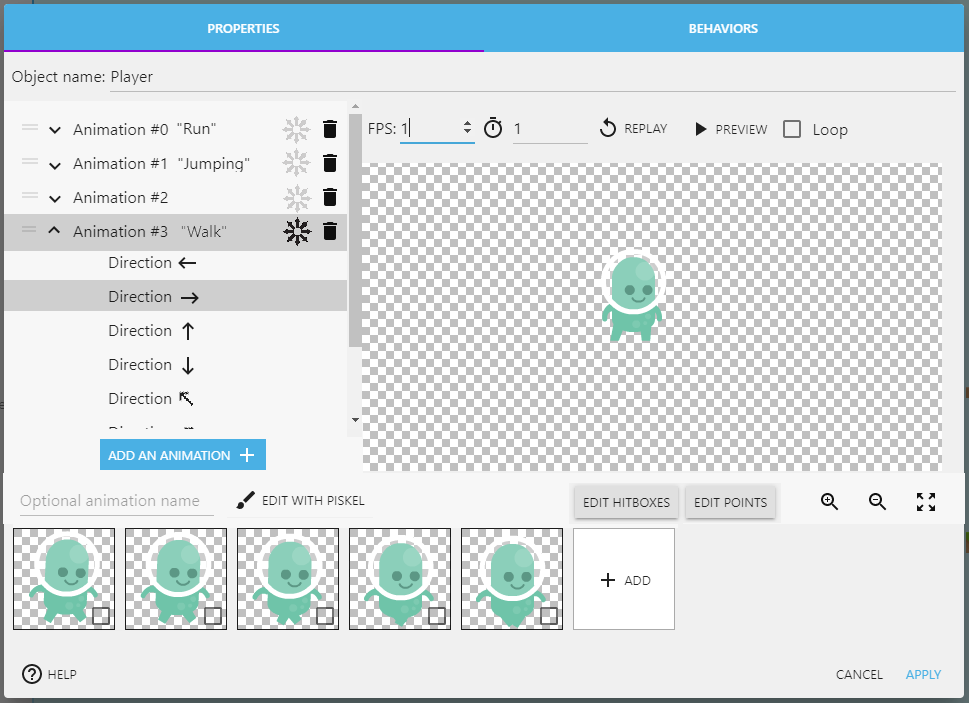Switch to the Behaviors tab
Image resolution: width=969 pixels, height=703 pixels.
click(x=722, y=28)
